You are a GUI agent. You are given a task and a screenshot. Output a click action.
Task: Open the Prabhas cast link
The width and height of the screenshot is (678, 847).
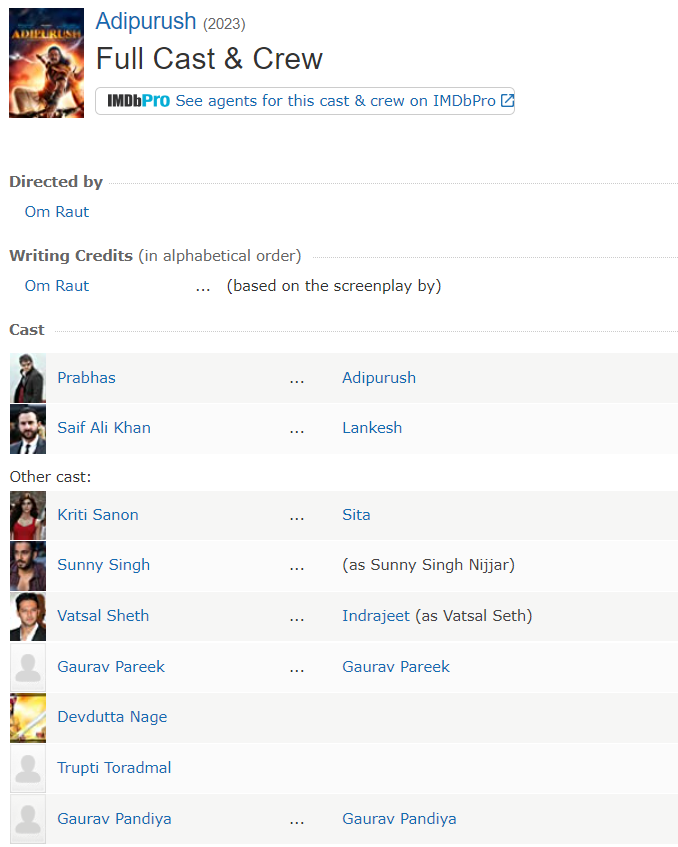tap(86, 378)
